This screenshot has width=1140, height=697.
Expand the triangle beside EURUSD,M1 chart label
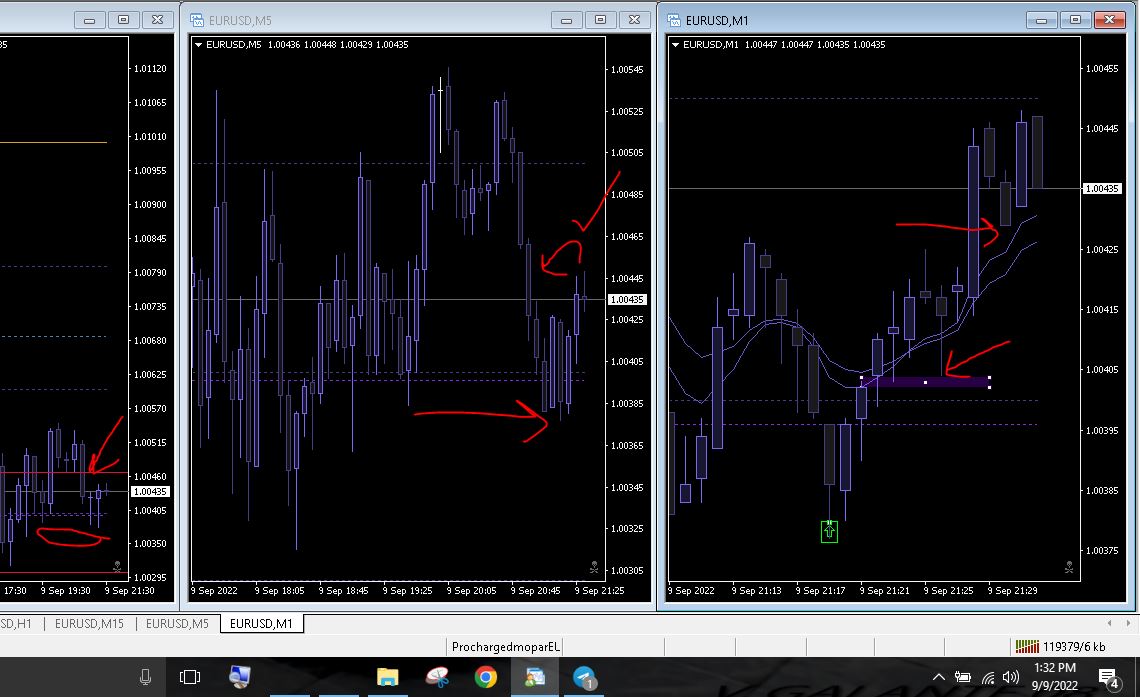[676, 45]
